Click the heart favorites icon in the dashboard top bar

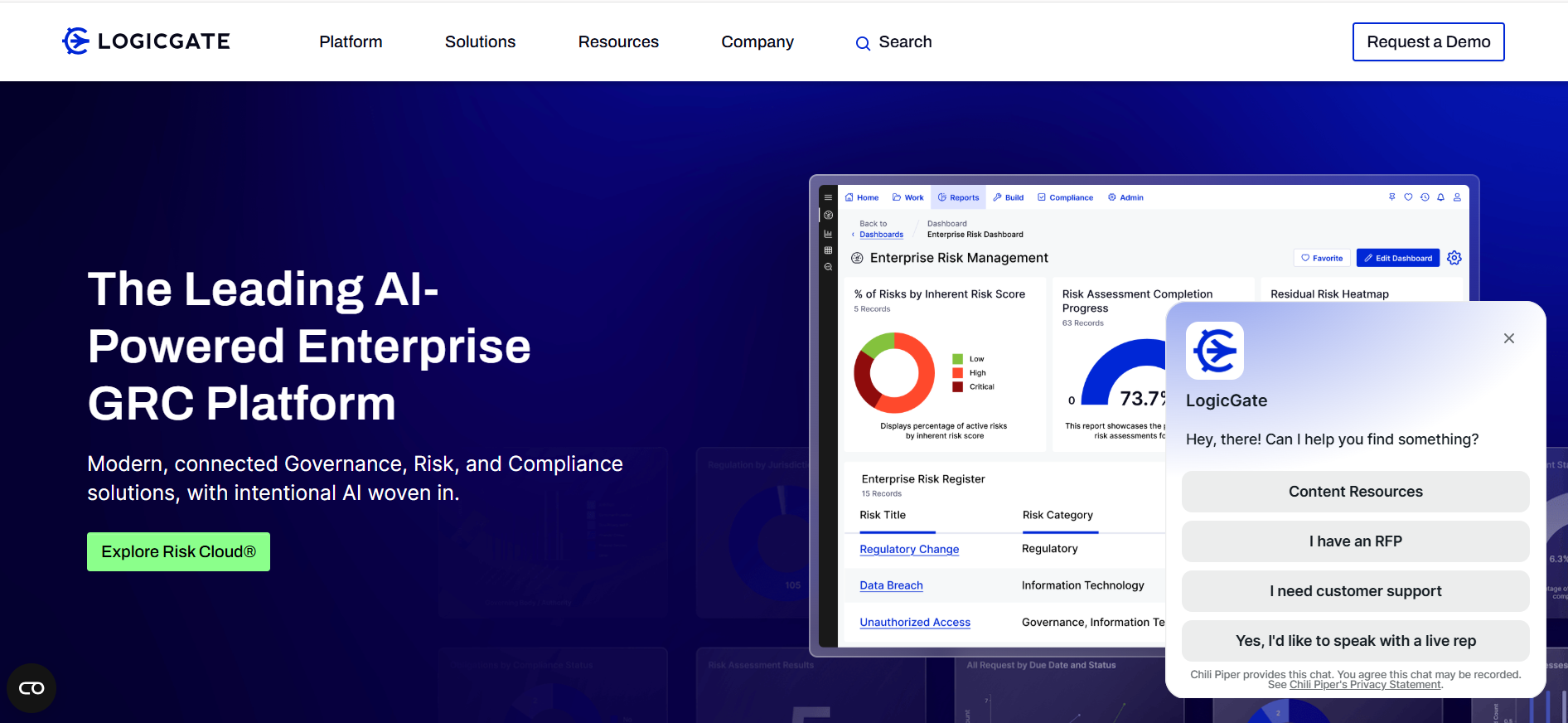(x=1408, y=197)
